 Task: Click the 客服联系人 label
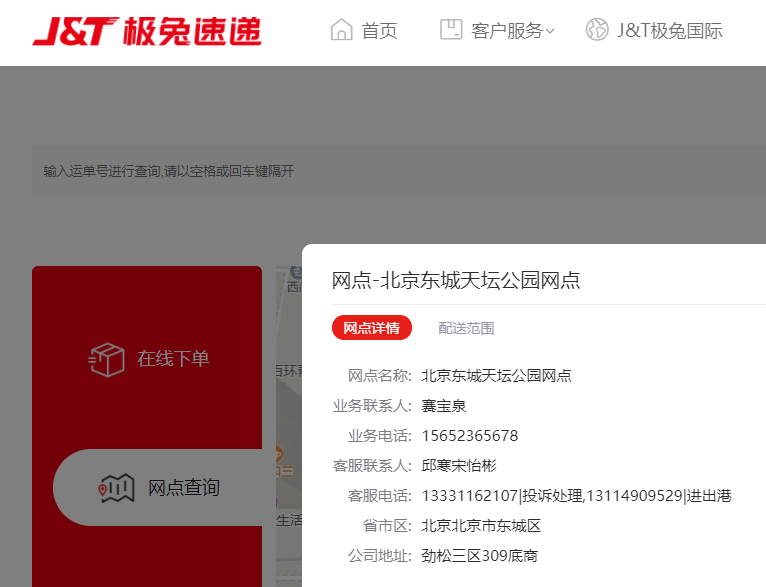point(372,465)
